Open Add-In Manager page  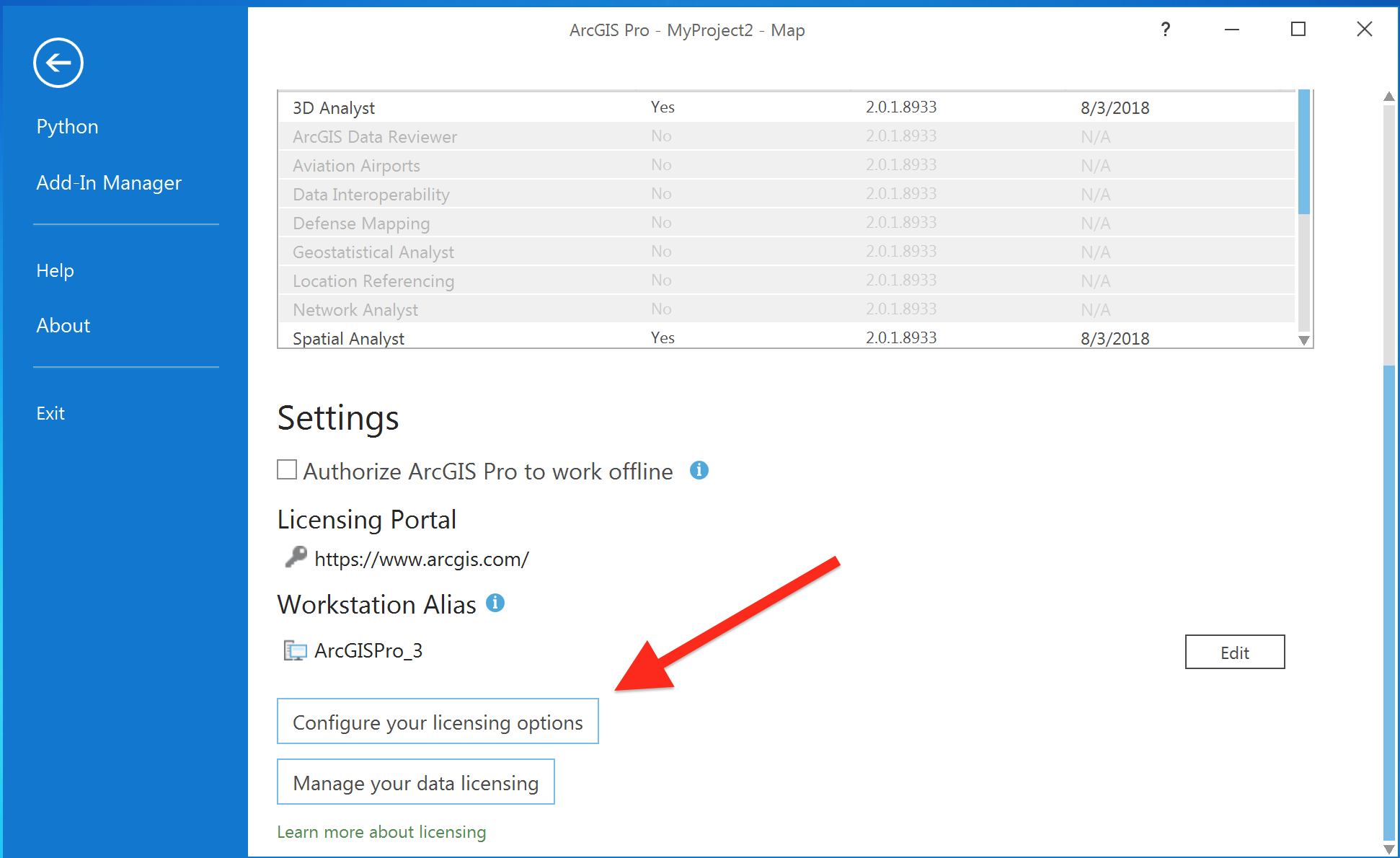[108, 182]
